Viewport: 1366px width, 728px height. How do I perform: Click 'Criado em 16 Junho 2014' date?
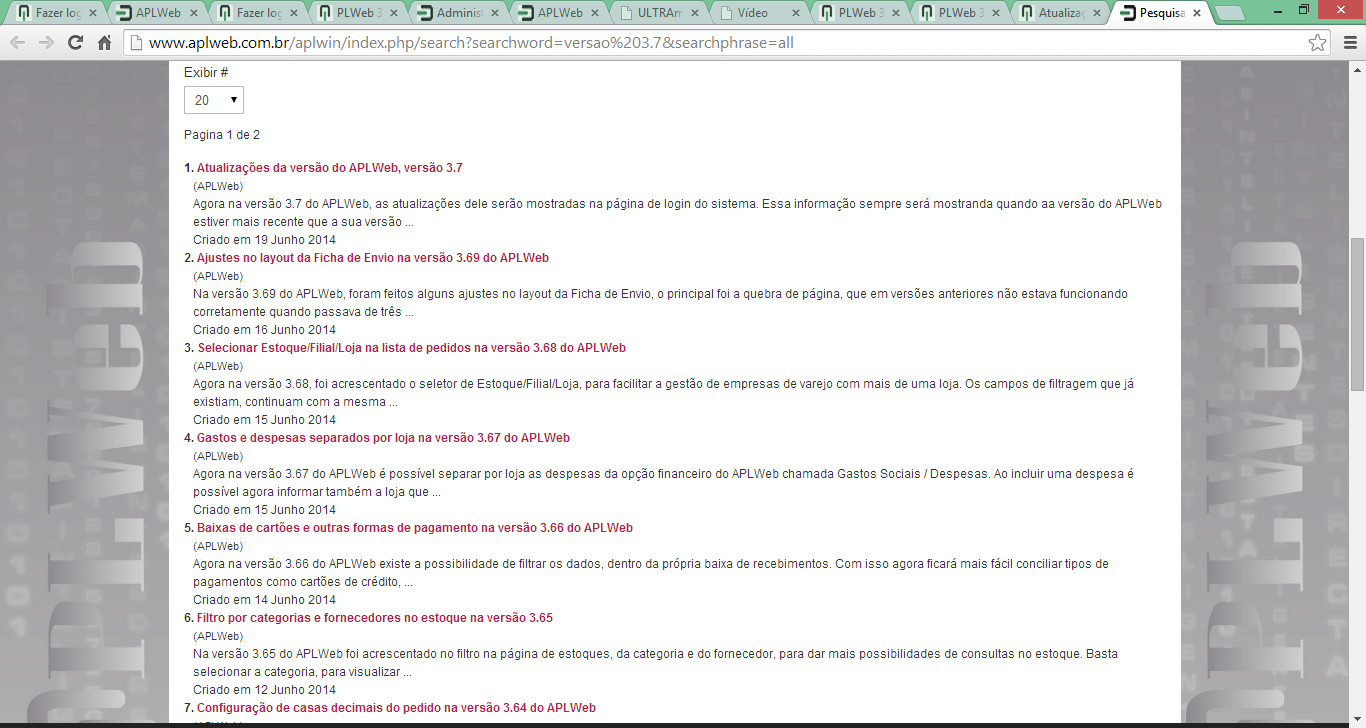click(264, 330)
